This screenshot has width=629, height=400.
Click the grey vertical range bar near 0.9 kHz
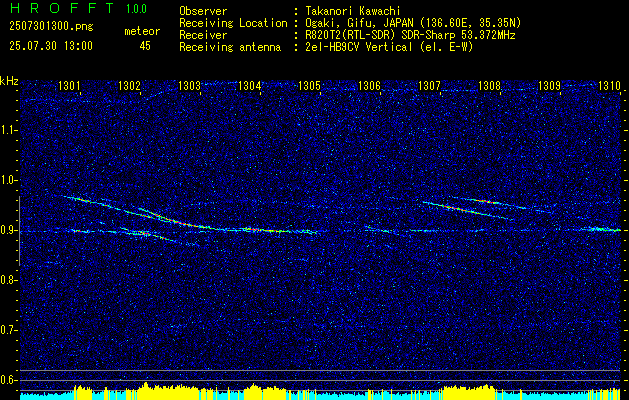coord(19,231)
